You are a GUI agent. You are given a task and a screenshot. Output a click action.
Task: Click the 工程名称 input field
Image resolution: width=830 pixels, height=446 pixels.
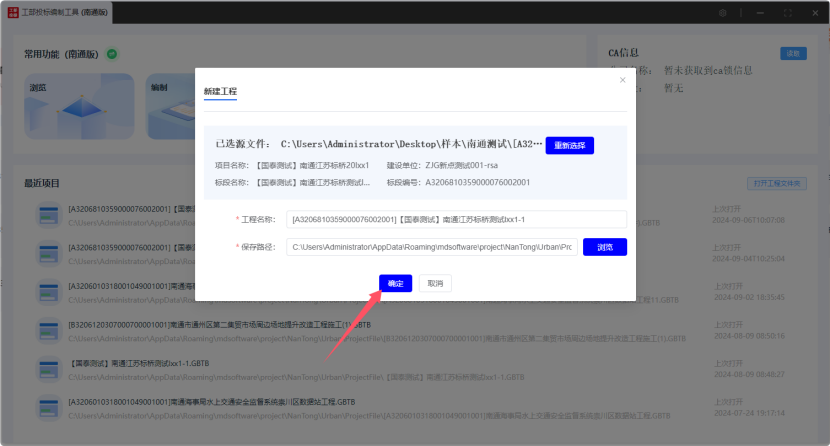pyautogui.click(x=456, y=219)
